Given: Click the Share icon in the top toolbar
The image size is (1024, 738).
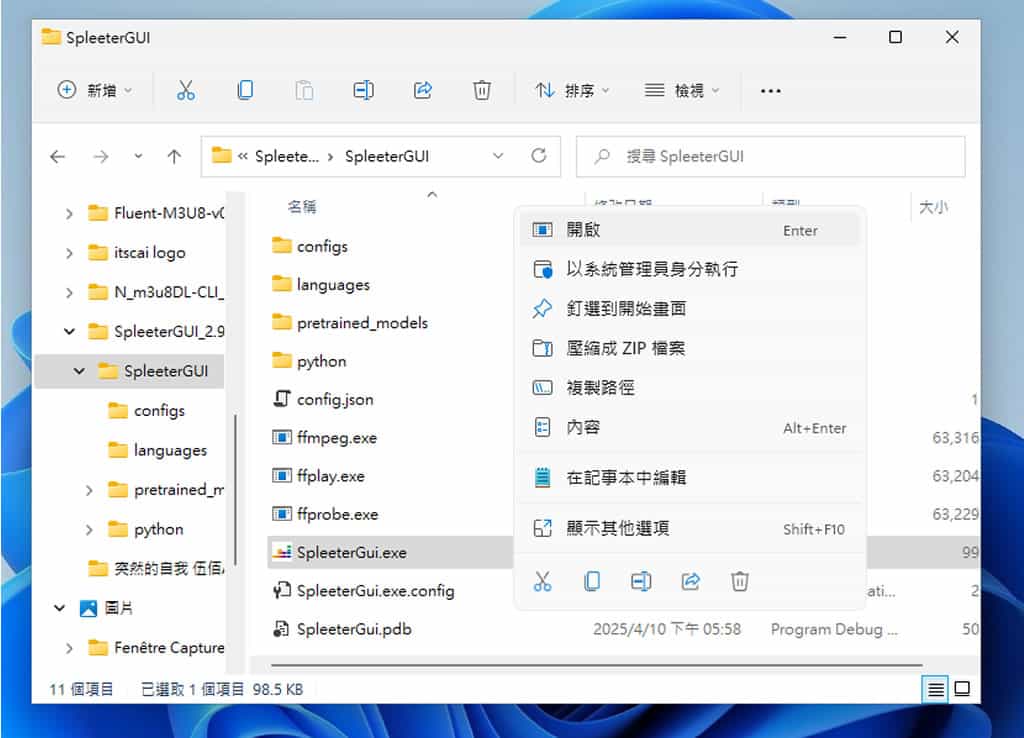Looking at the screenshot, I should click(x=423, y=90).
